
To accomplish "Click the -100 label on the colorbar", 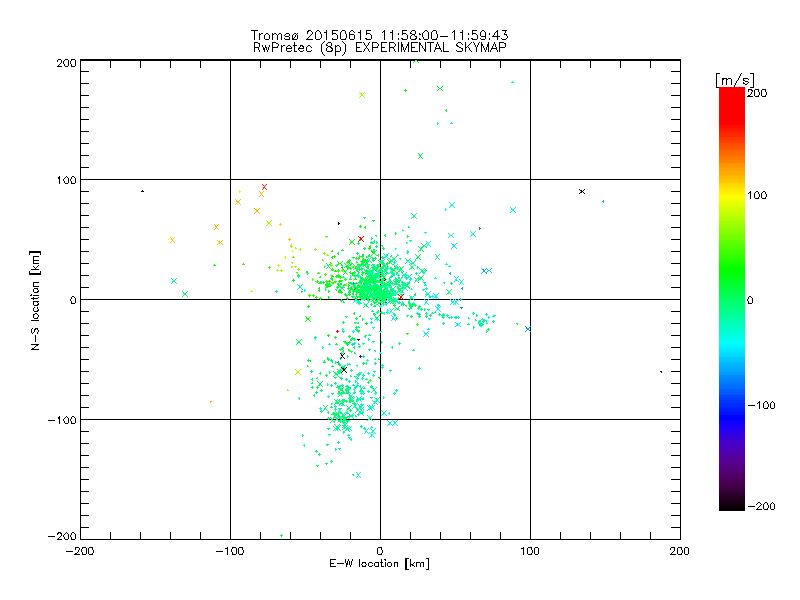I will [761, 405].
